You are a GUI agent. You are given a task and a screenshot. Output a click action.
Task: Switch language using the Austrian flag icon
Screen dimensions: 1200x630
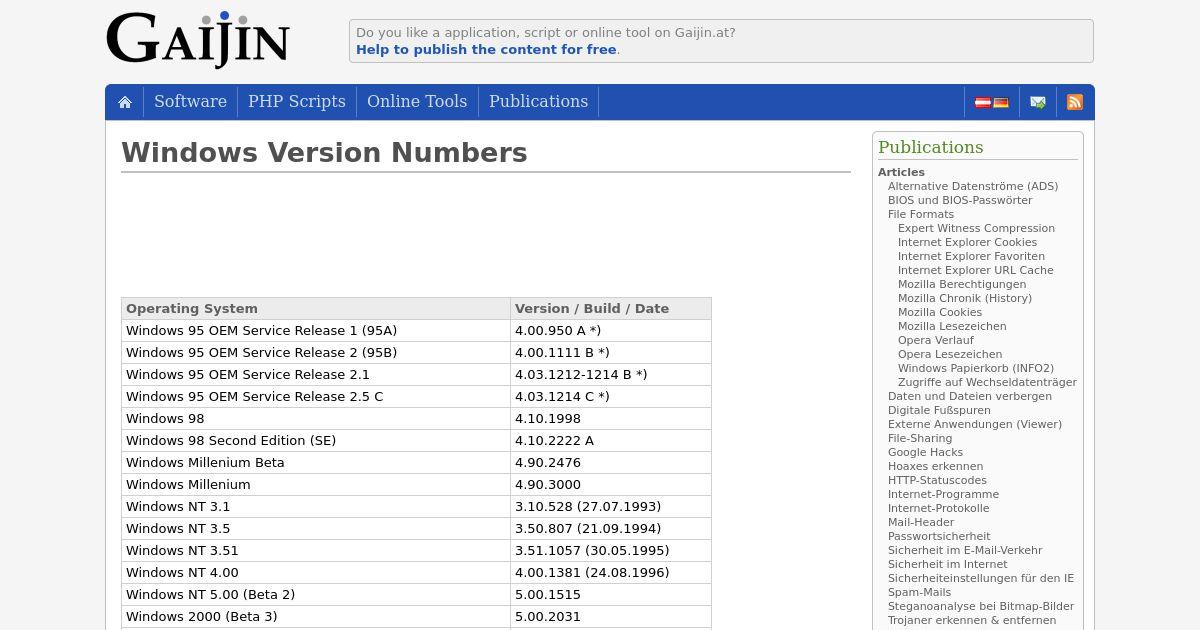point(983,102)
